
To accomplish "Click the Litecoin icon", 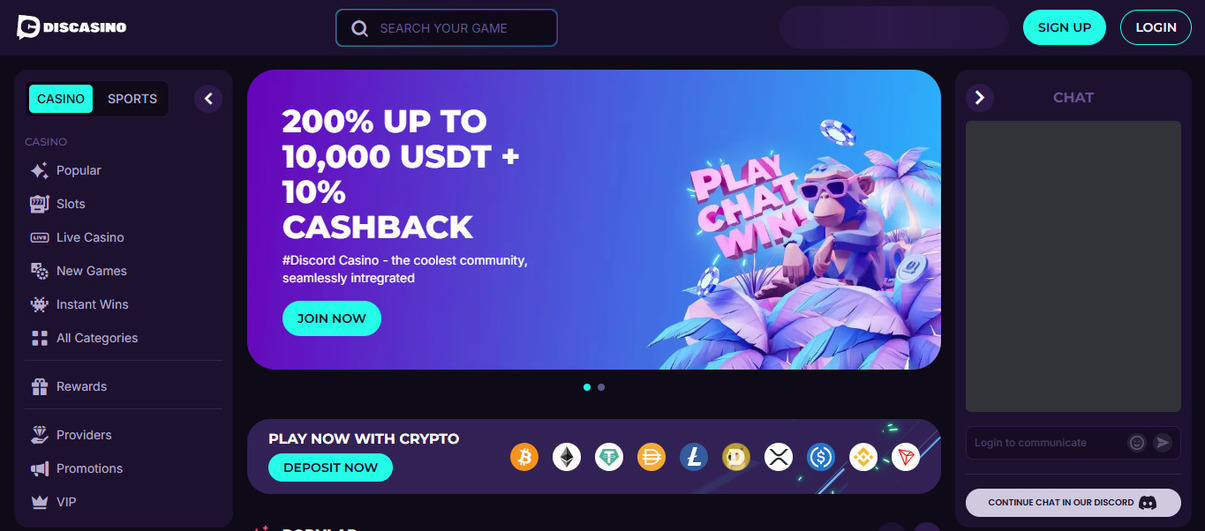I will pyautogui.click(x=694, y=457).
